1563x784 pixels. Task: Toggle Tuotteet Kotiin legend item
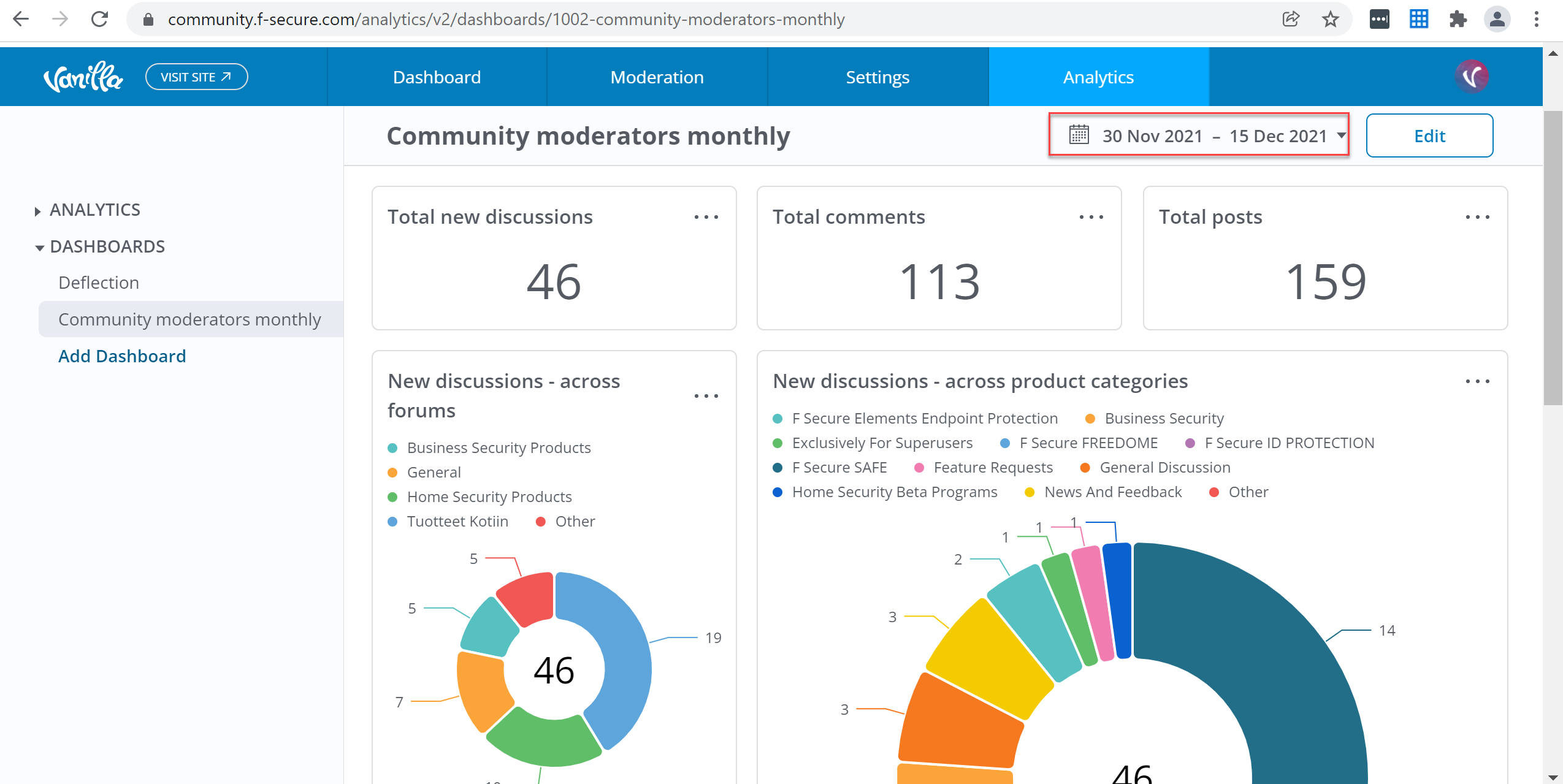pos(457,522)
